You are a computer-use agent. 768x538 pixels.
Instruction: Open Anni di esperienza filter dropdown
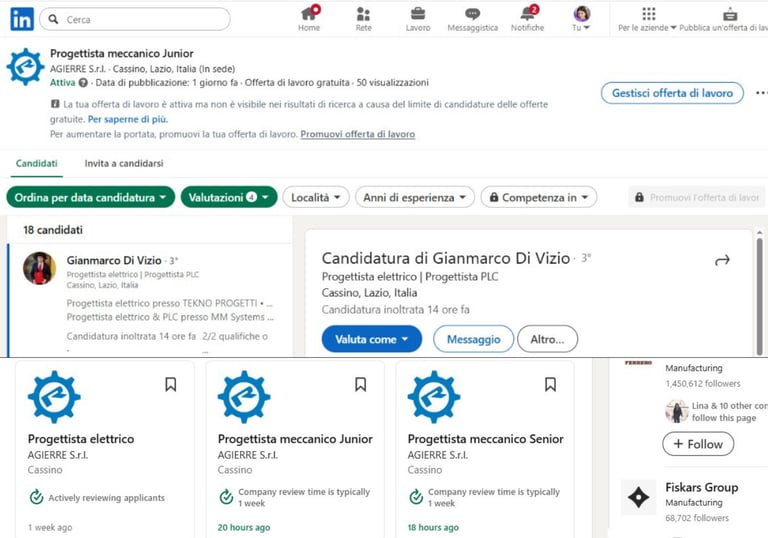pos(414,197)
